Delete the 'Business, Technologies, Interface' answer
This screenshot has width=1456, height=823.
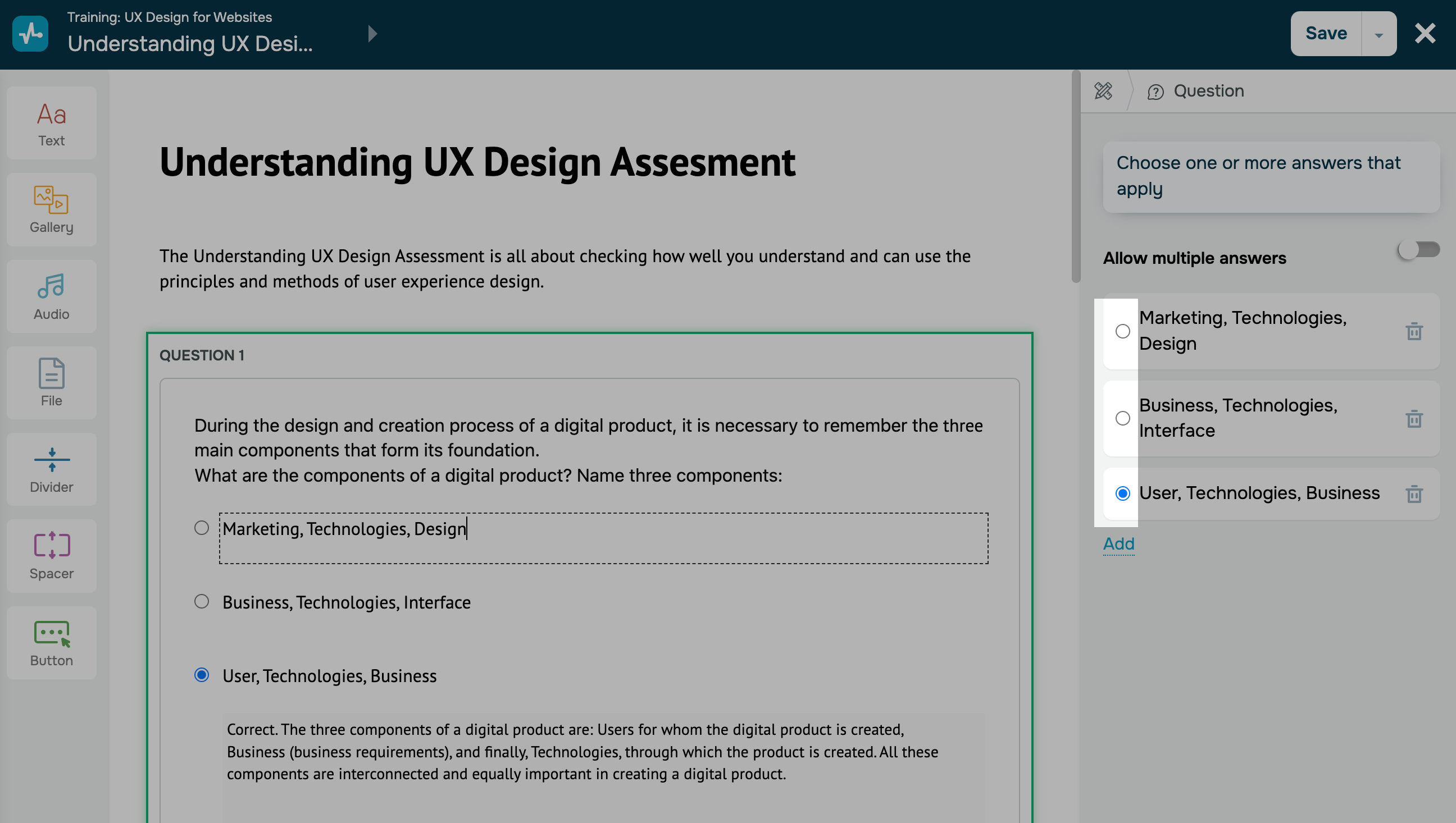tap(1414, 419)
